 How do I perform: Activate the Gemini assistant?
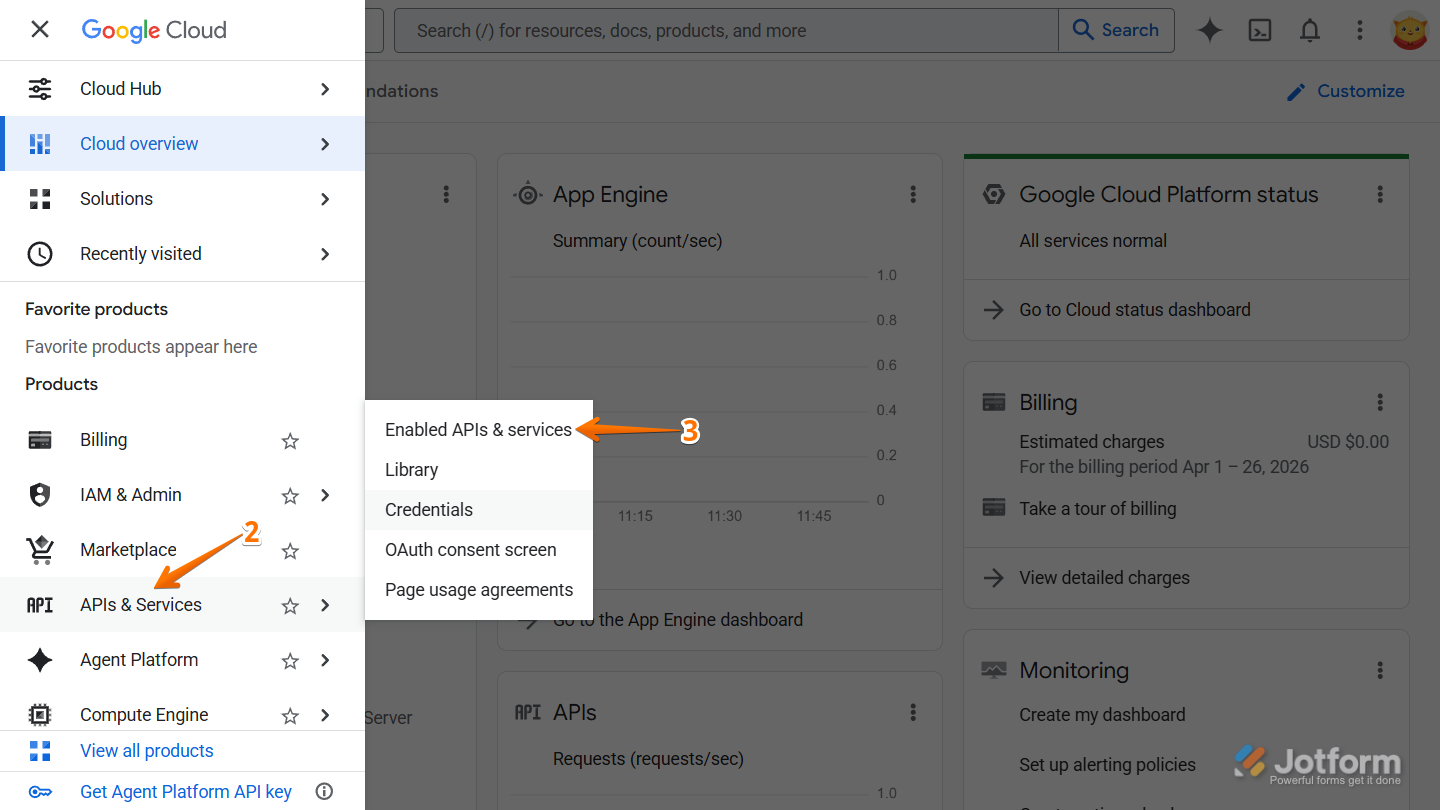[x=1209, y=30]
